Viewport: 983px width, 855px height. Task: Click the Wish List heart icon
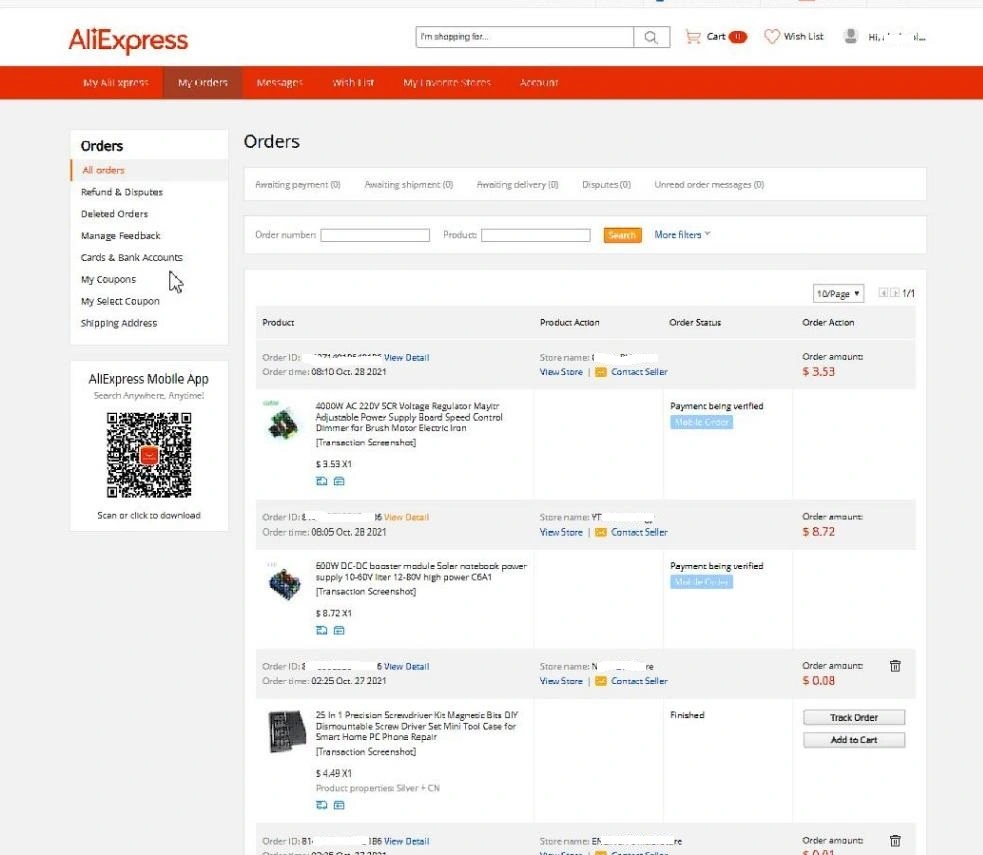tap(772, 37)
